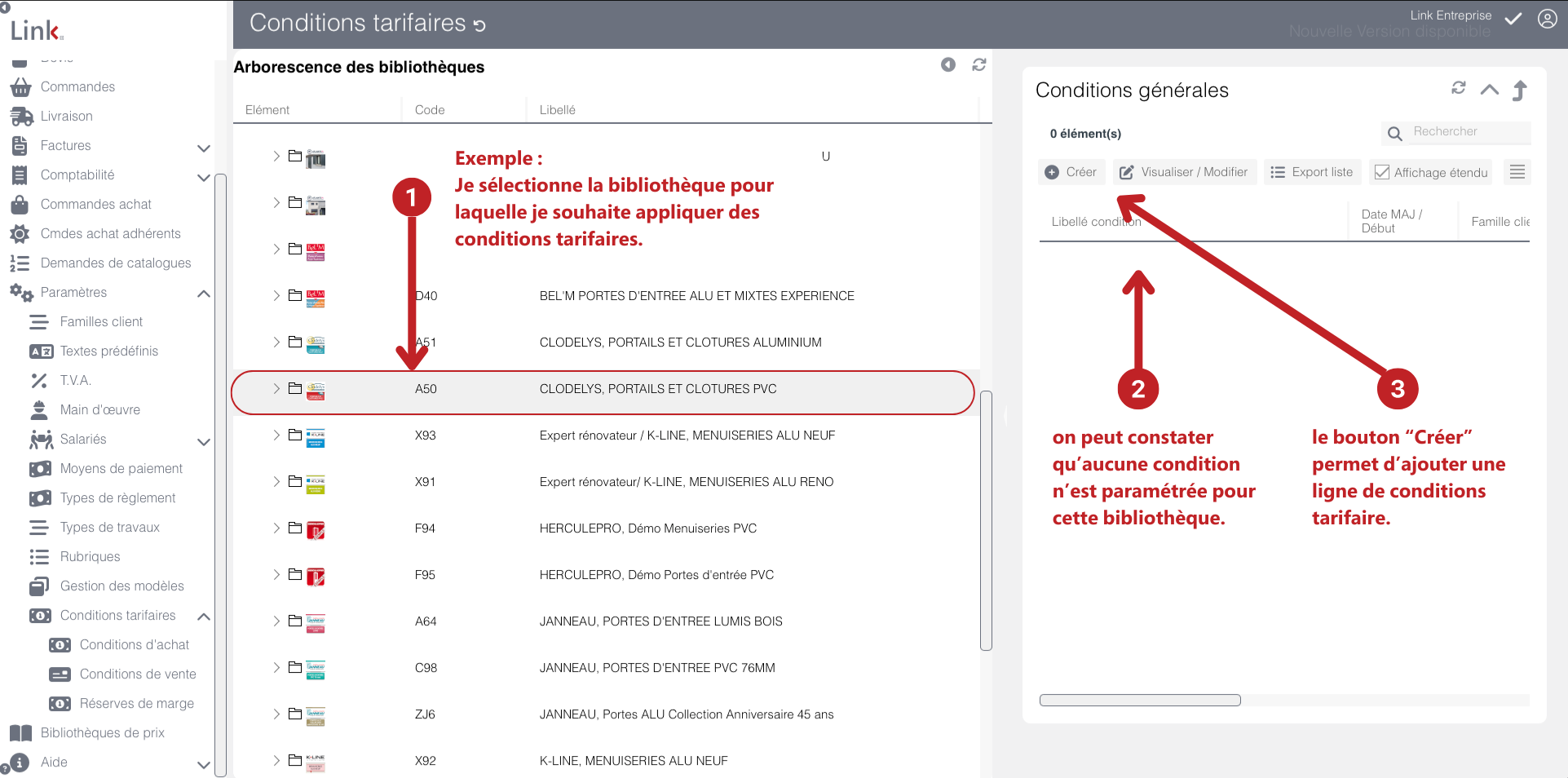Click Visualiser / Modifier button
This screenshot has width=1568, height=778.
click(x=1185, y=172)
